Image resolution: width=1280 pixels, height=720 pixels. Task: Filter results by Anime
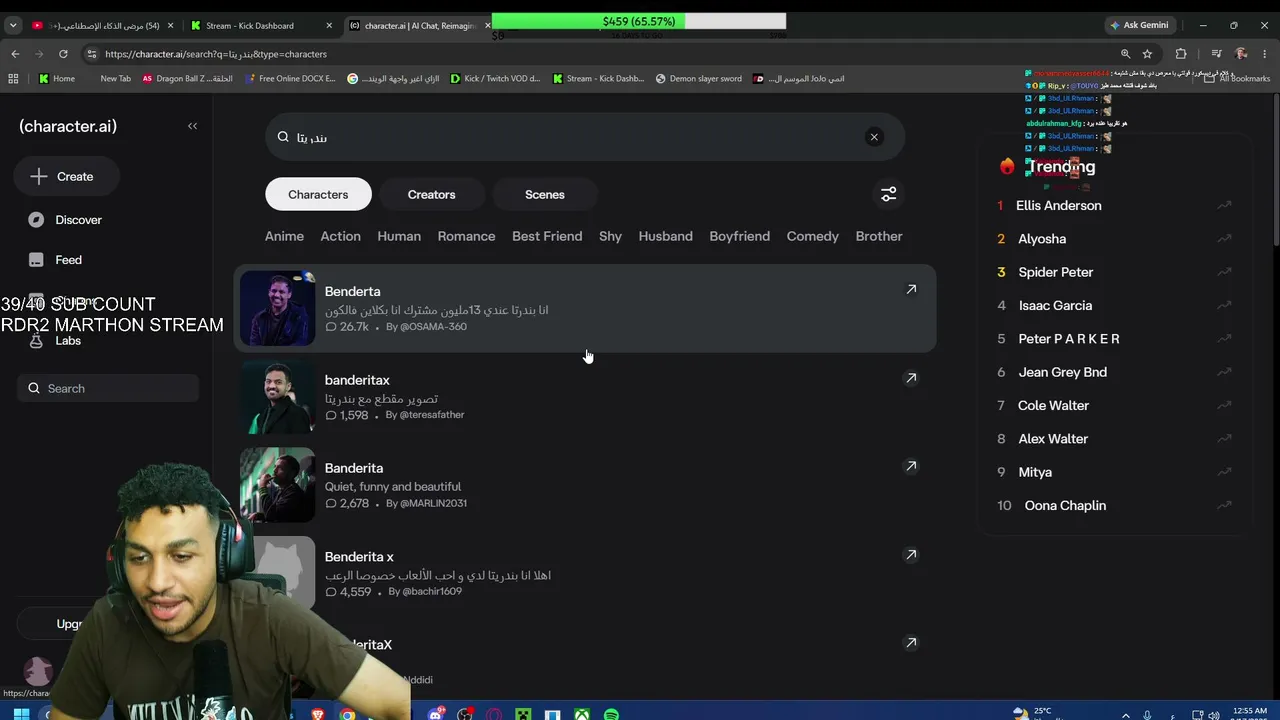point(284,236)
